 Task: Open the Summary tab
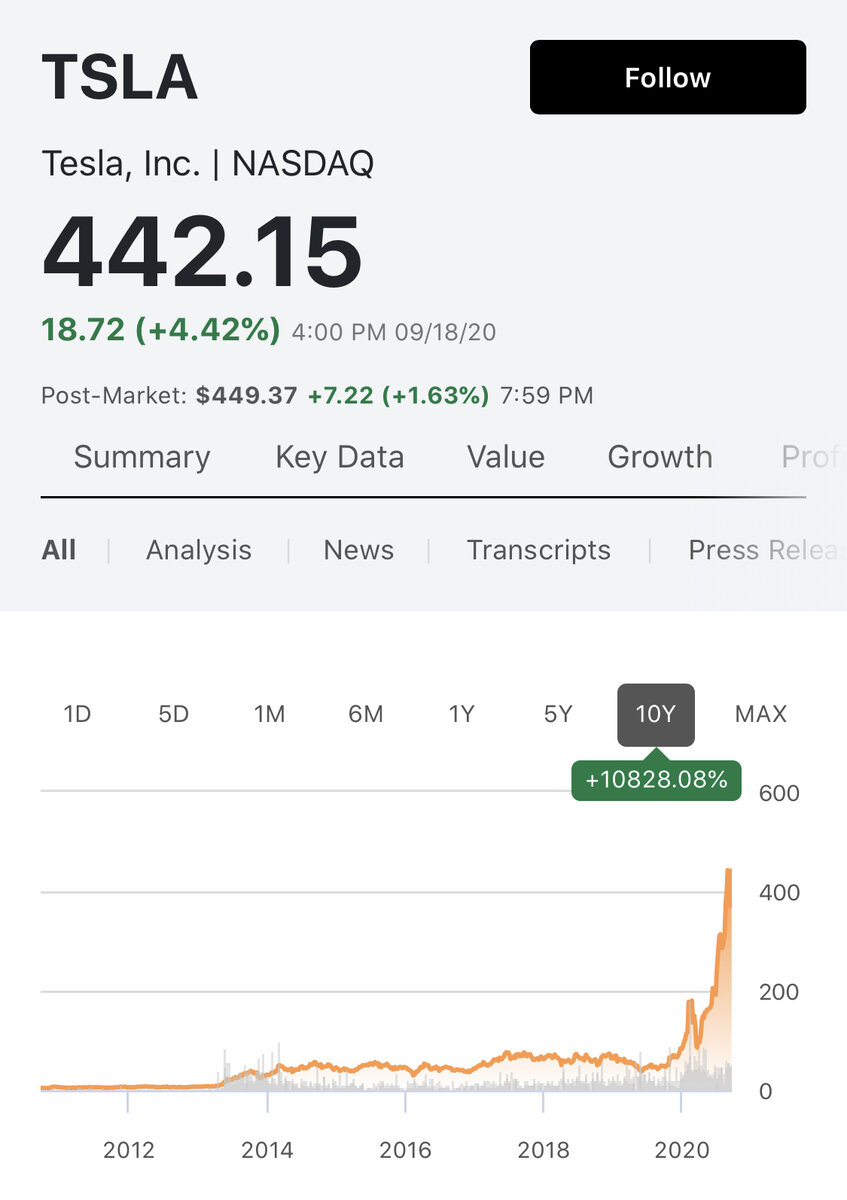pyautogui.click(x=142, y=457)
